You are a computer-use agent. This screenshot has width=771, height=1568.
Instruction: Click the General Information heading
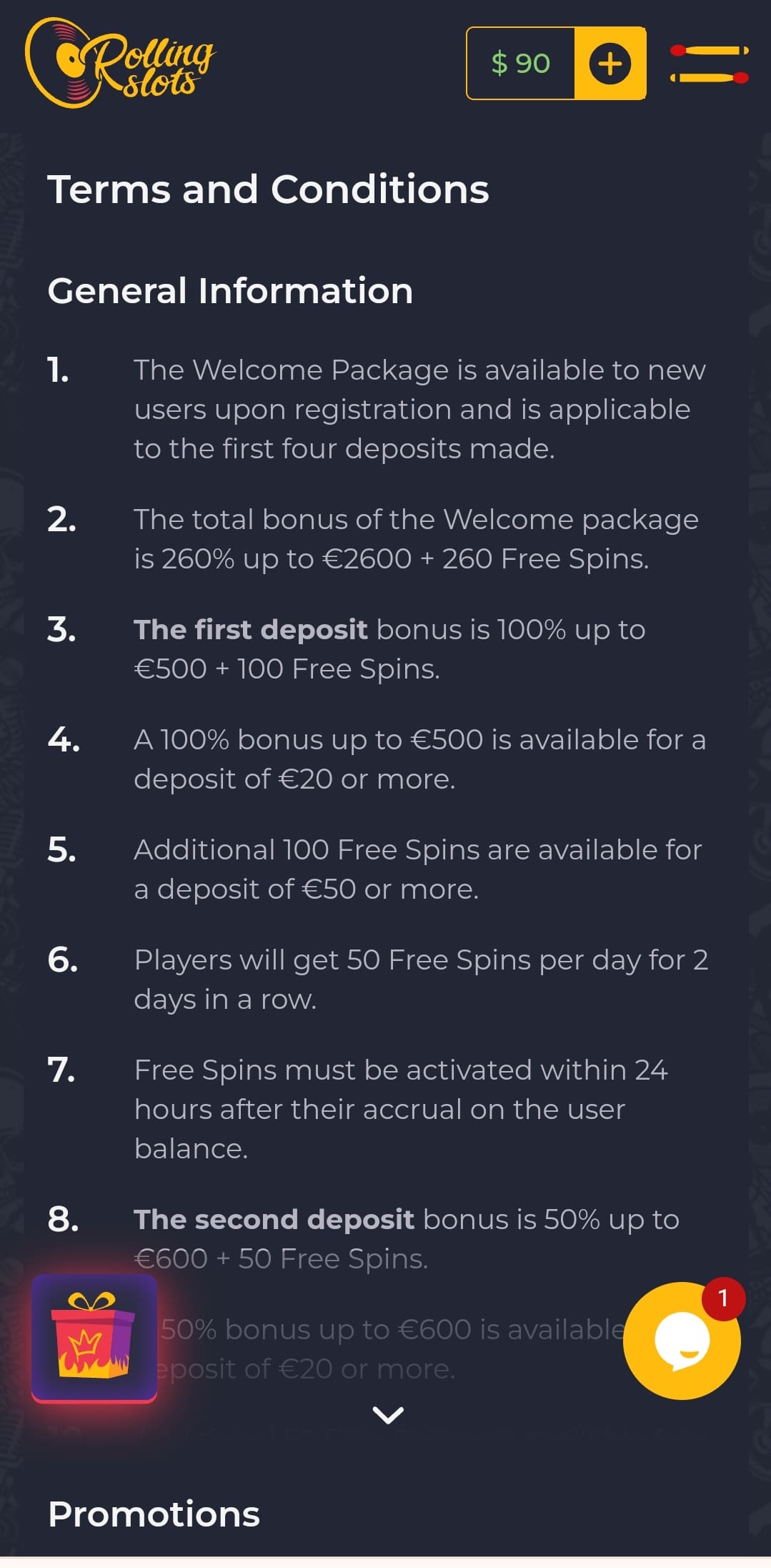[230, 291]
